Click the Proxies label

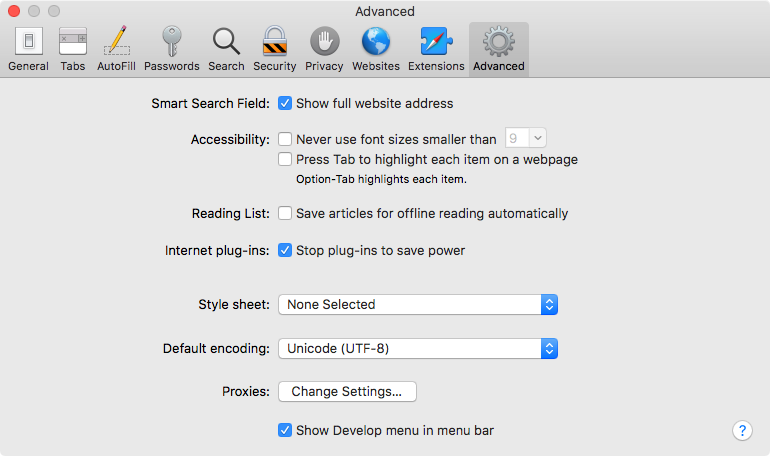click(246, 391)
